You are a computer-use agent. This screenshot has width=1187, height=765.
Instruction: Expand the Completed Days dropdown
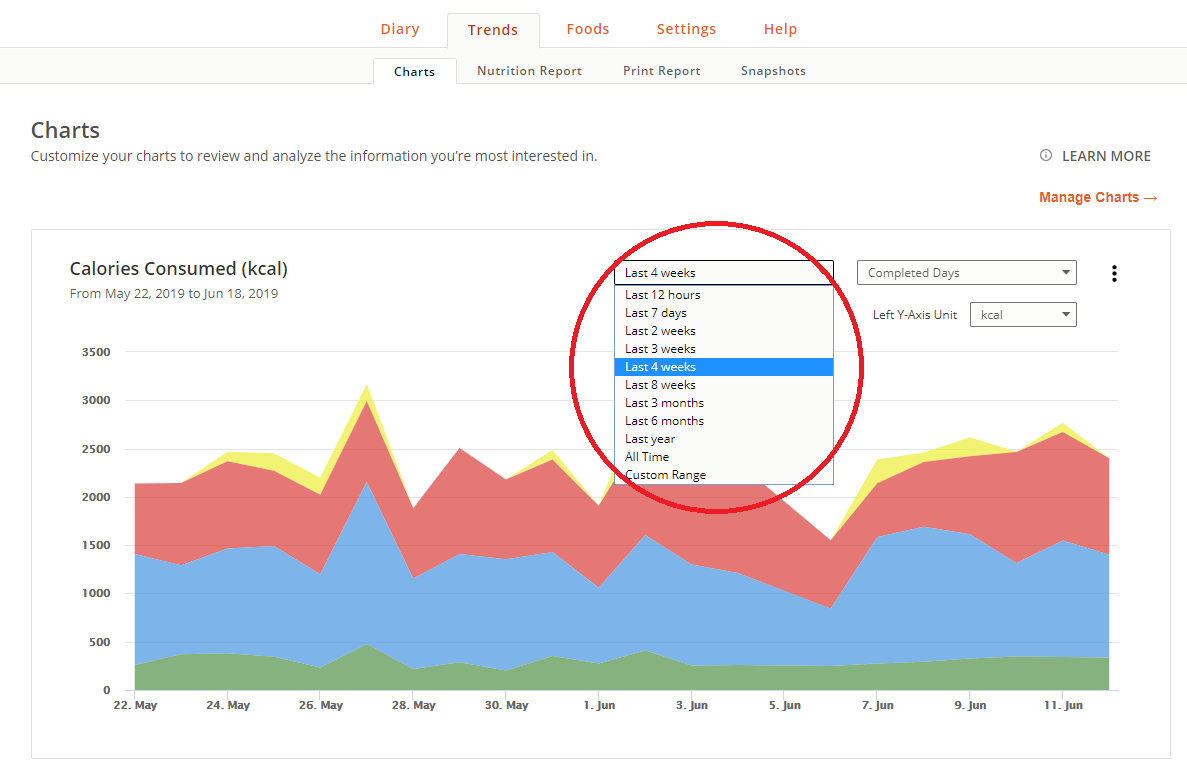tap(966, 272)
